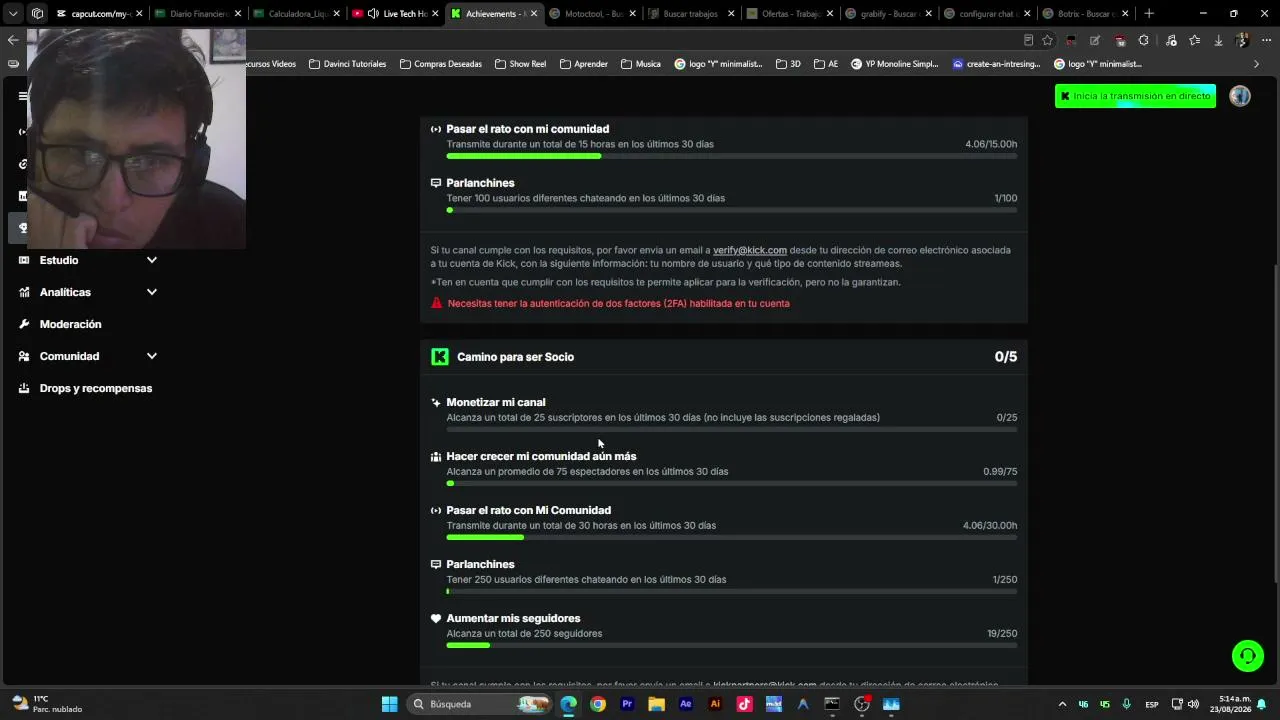Image resolution: width=1280 pixels, height=720 pixels.
Task: Launch Premiere Pro from the taskbar
Action: (x=627, y=704)
